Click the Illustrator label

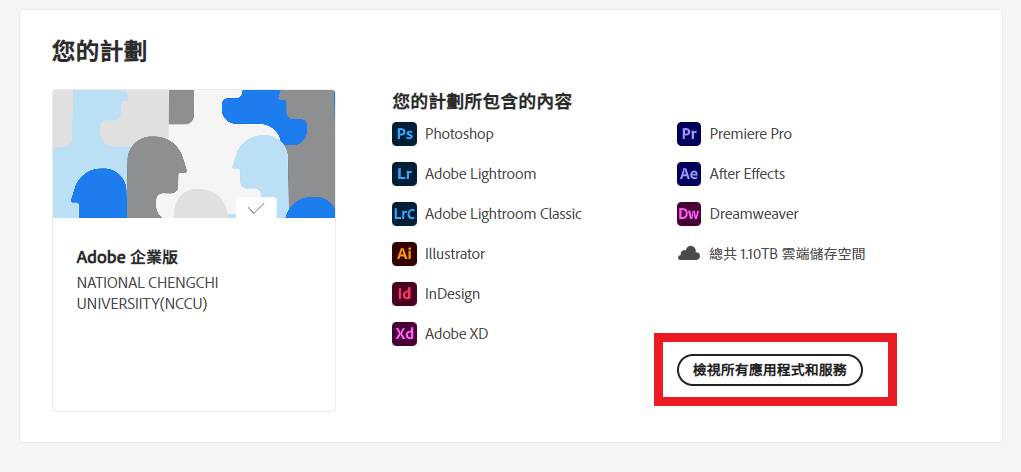point(455,254)
